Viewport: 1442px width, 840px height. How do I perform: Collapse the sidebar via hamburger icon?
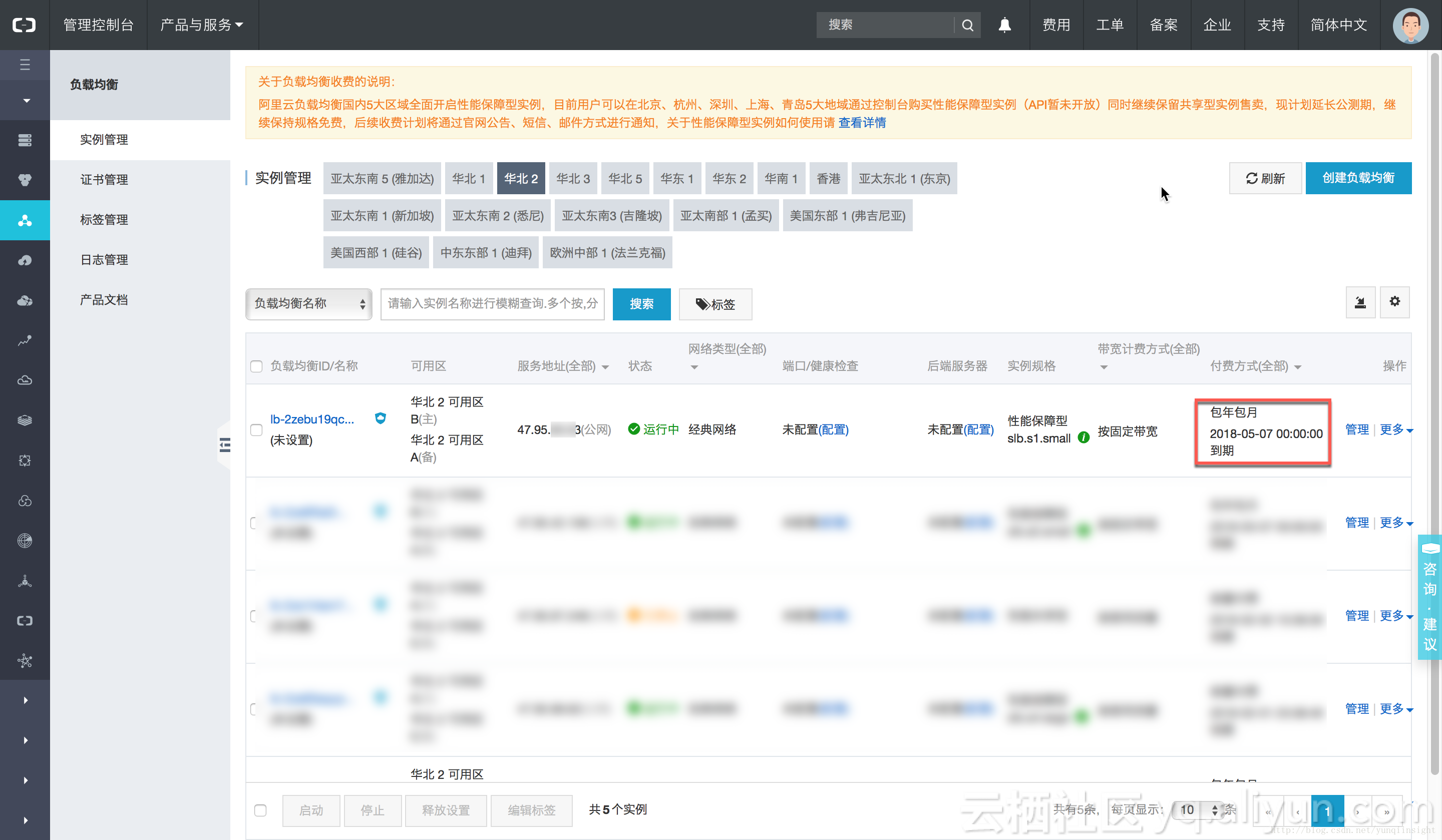pyautogui.click(x=25, y=65)
